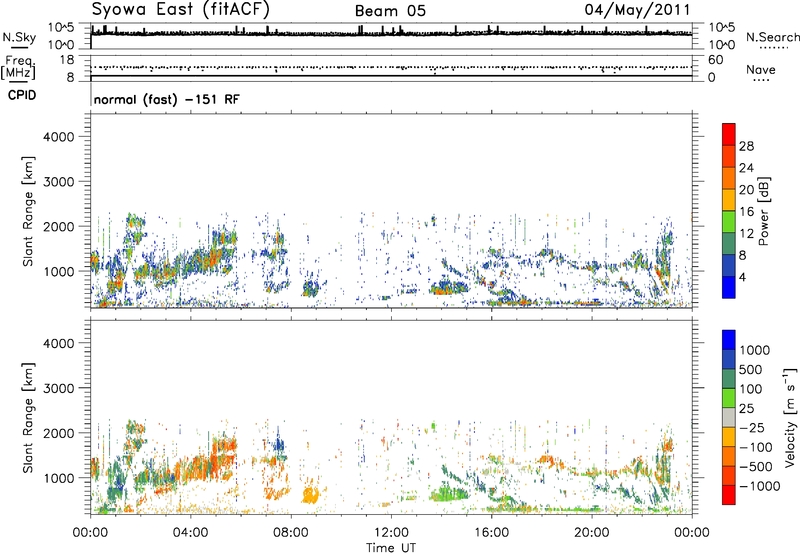Screen dimensions: 800x554
Task: Click the '100' label on velocity colorbar
Action: click(x=751, y=389)
